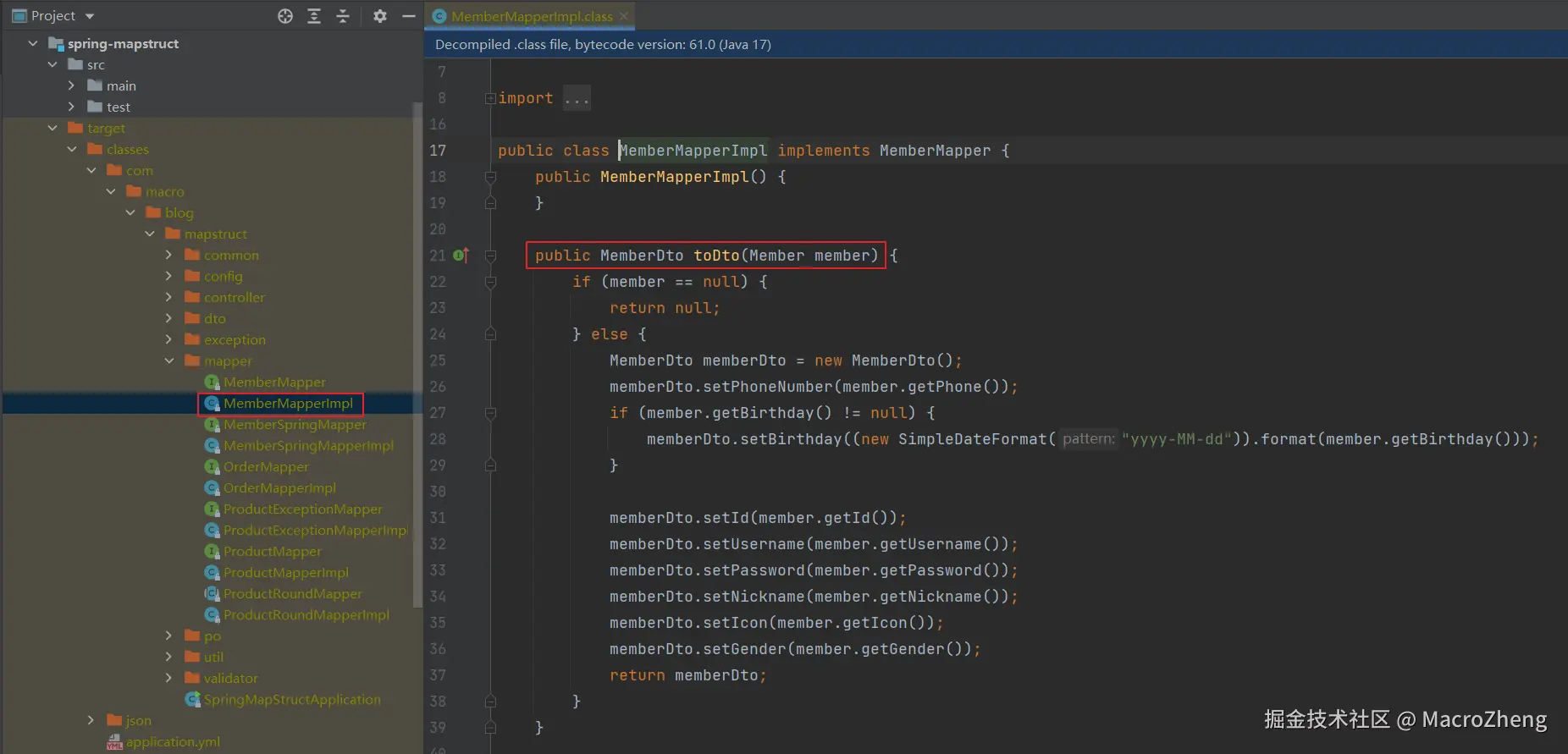Expand the exception package
The width and height of the screenshot is (1568, 754).
coord(168,339)
